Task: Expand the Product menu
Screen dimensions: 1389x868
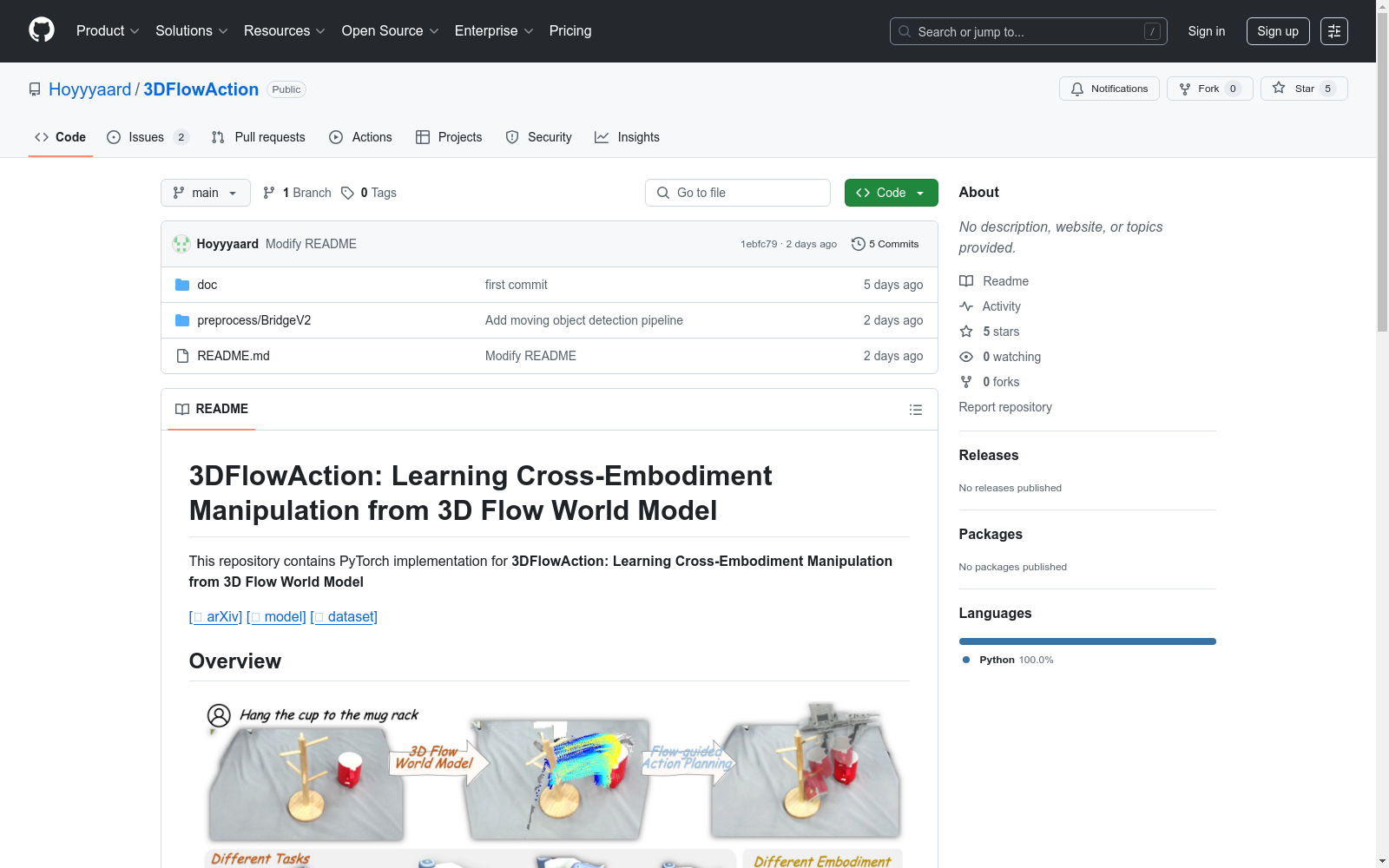Action: pos(108,31)
